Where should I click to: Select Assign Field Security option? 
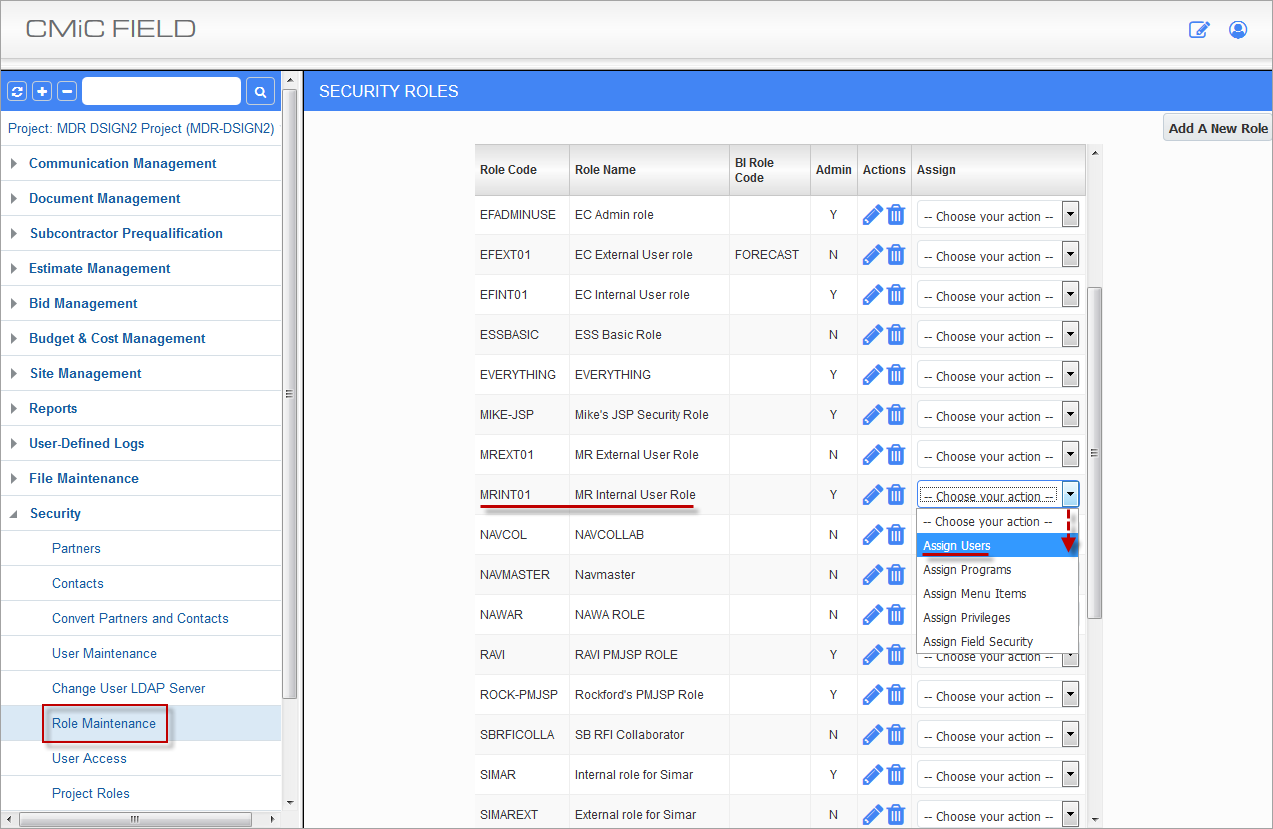(x=997, y=642)
